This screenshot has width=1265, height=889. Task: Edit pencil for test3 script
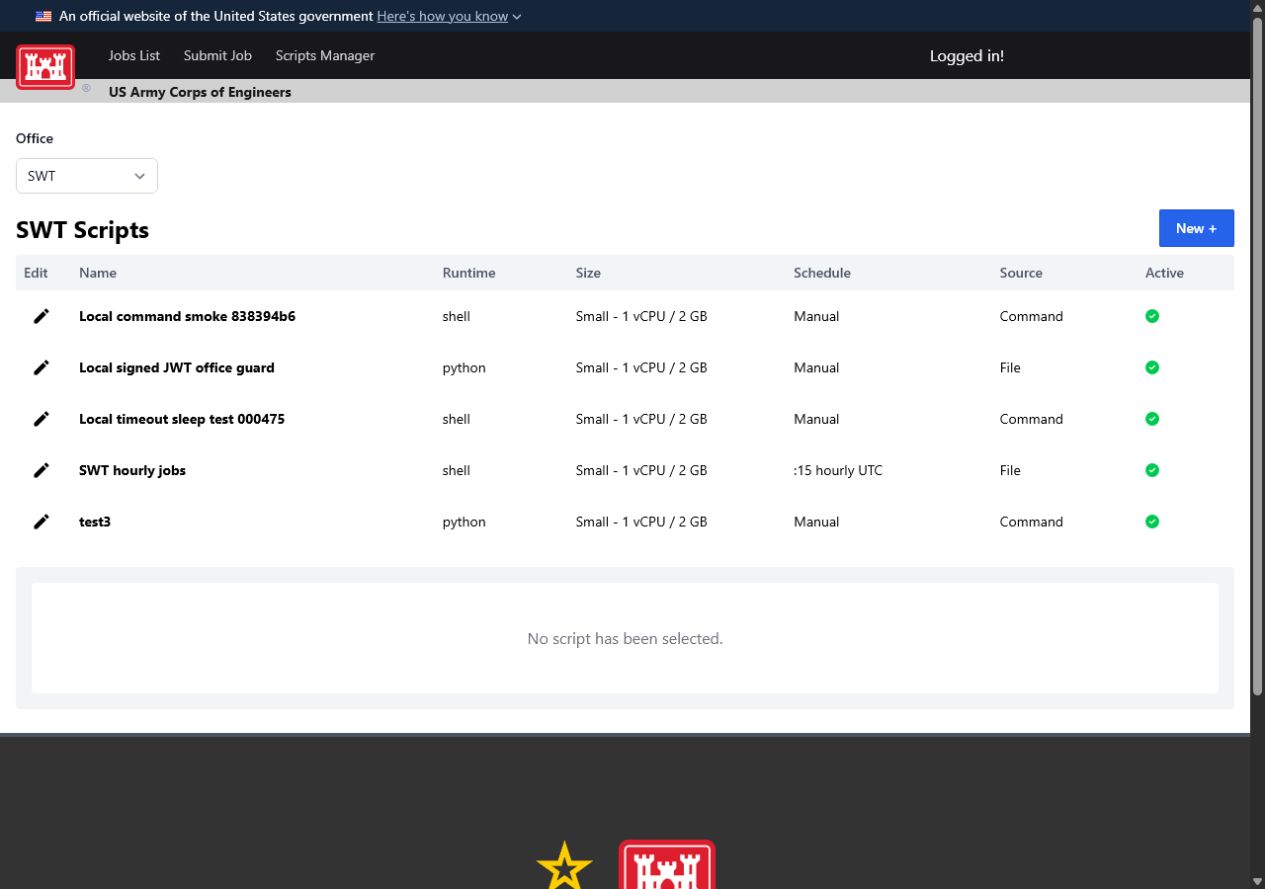coord(41,522)
